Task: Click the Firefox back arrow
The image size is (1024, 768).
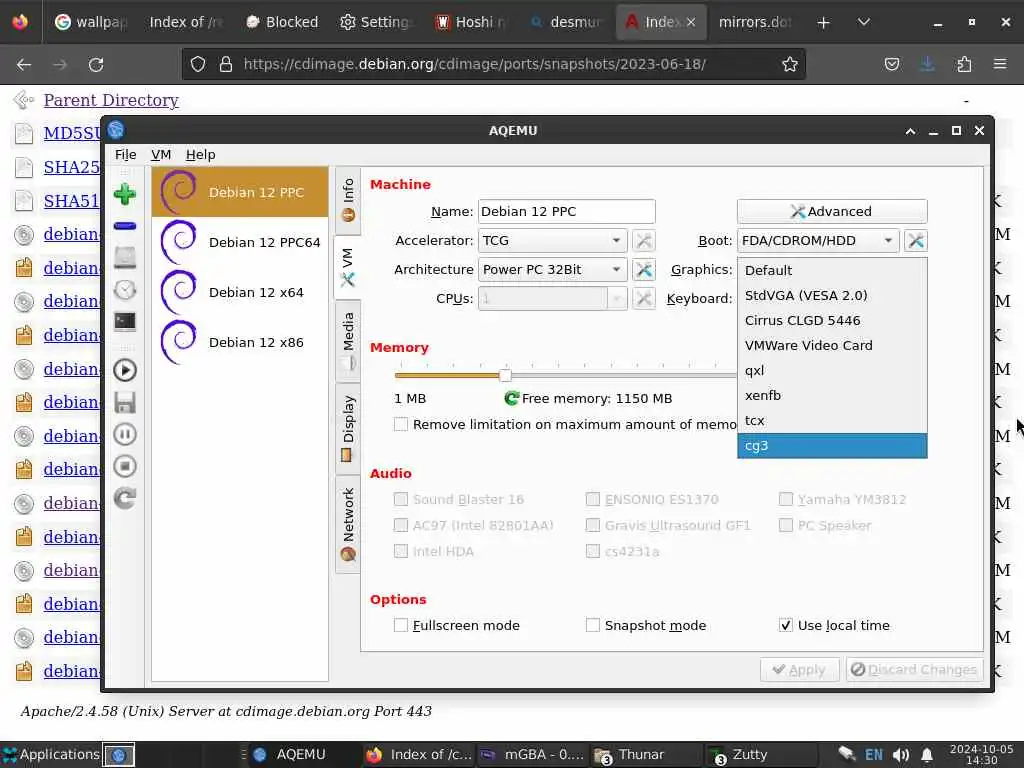Action: click(24, 64)
